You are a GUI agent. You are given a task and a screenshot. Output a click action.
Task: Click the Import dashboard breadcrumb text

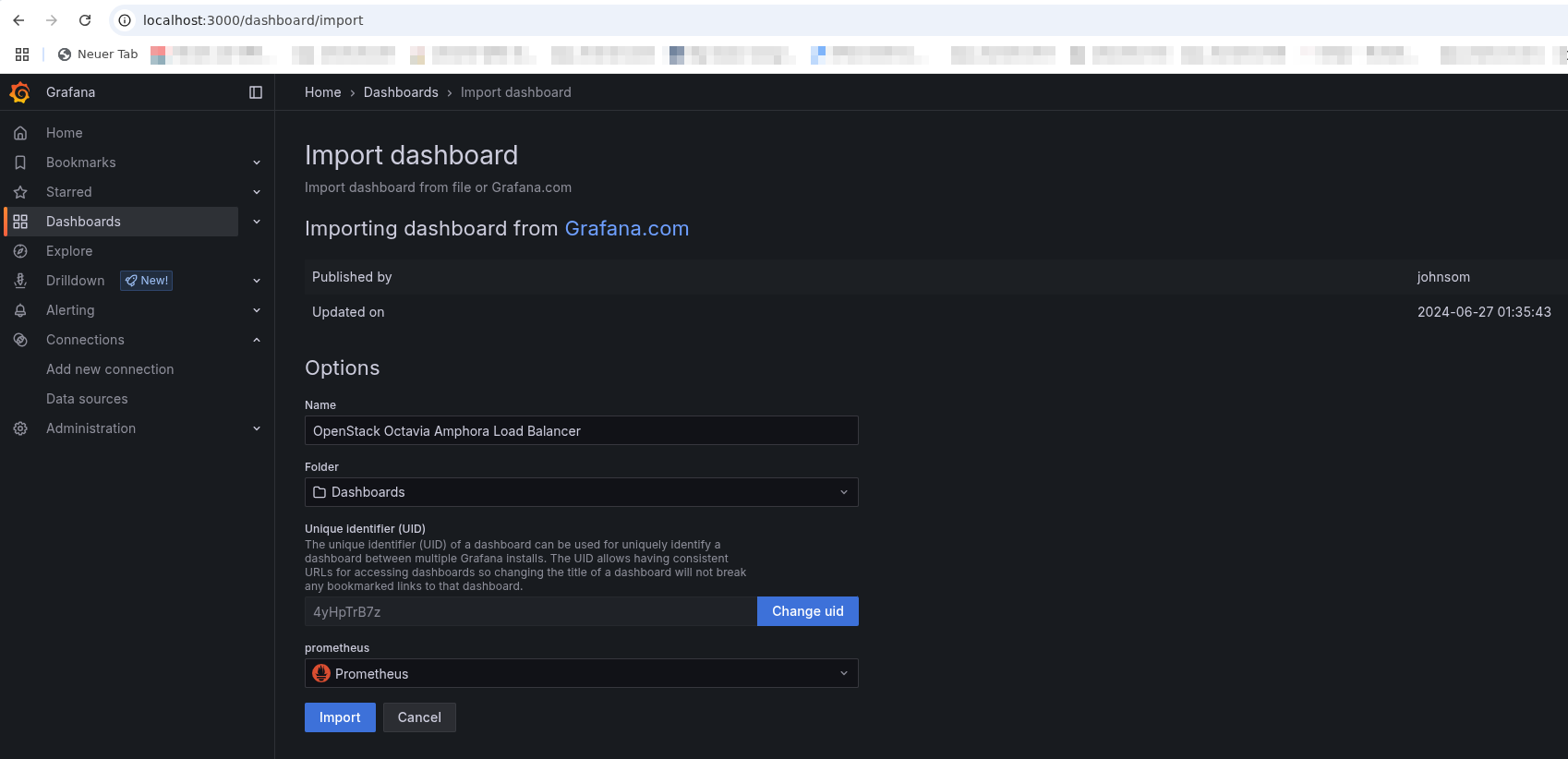coord(516,92)
